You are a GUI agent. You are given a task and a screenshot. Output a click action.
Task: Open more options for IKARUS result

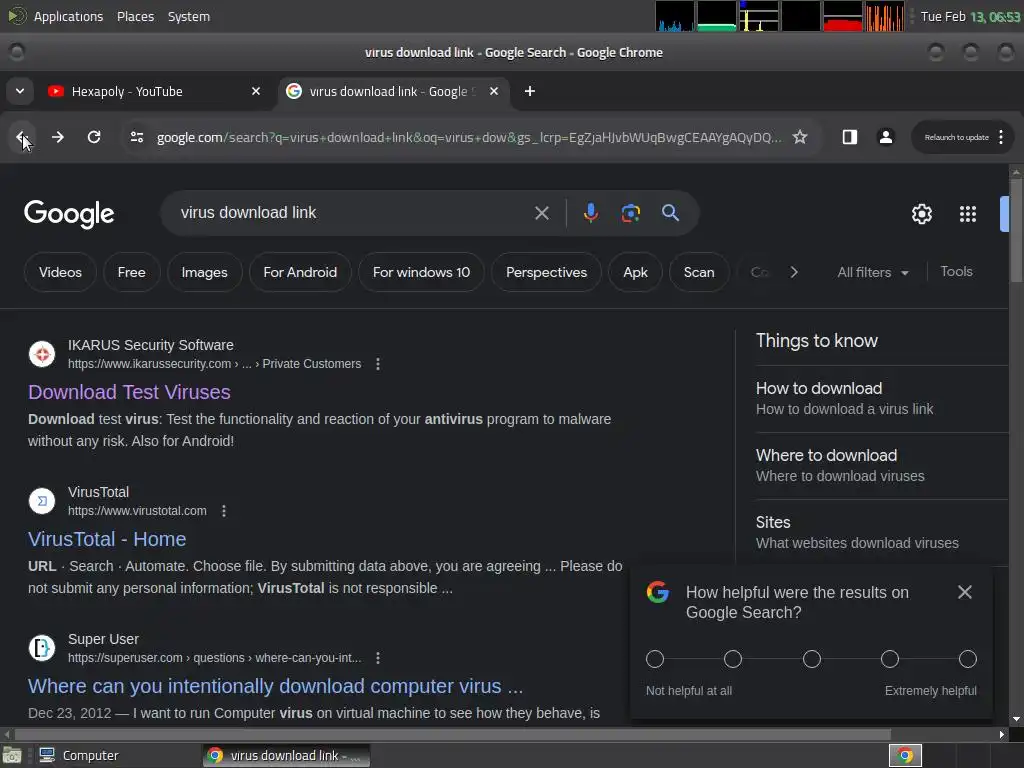(x=378, y=364)
